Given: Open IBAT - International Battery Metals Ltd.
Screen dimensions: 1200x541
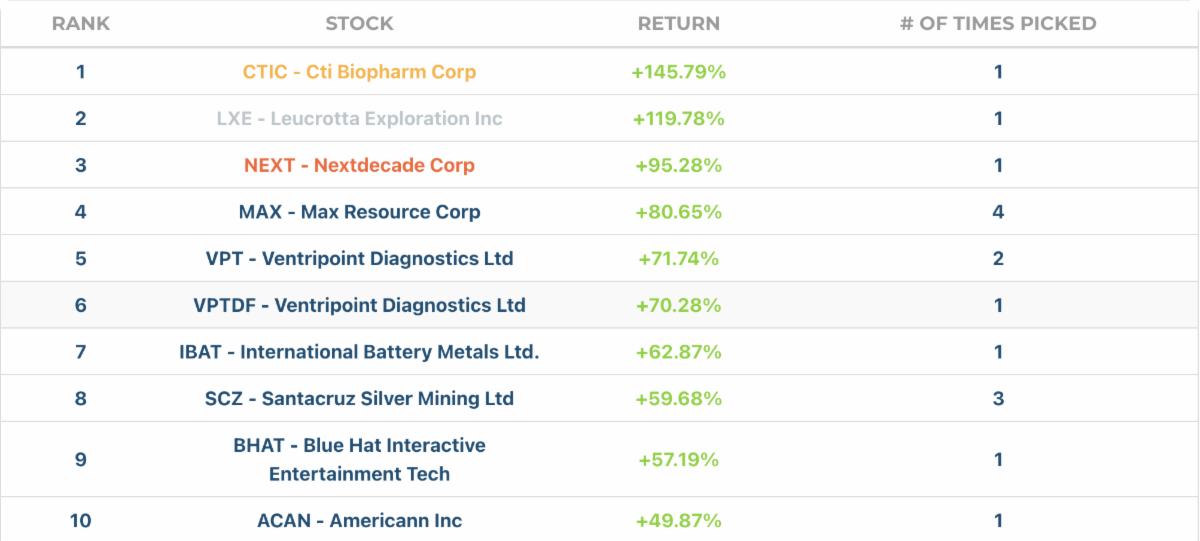Looking at the screenshot, I should [x=359, y=352].
